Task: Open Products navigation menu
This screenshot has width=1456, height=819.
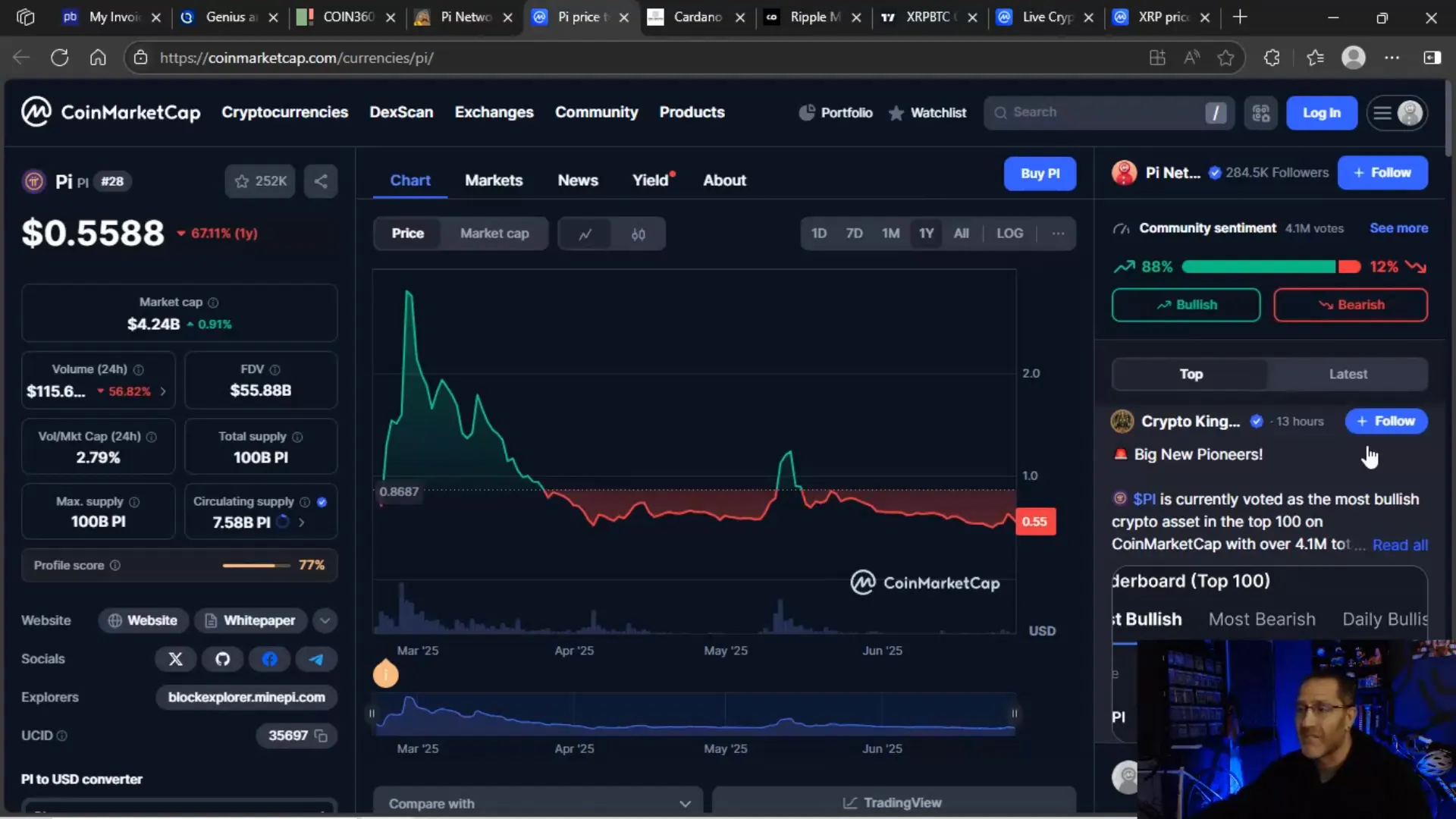Action: [692, 112]
